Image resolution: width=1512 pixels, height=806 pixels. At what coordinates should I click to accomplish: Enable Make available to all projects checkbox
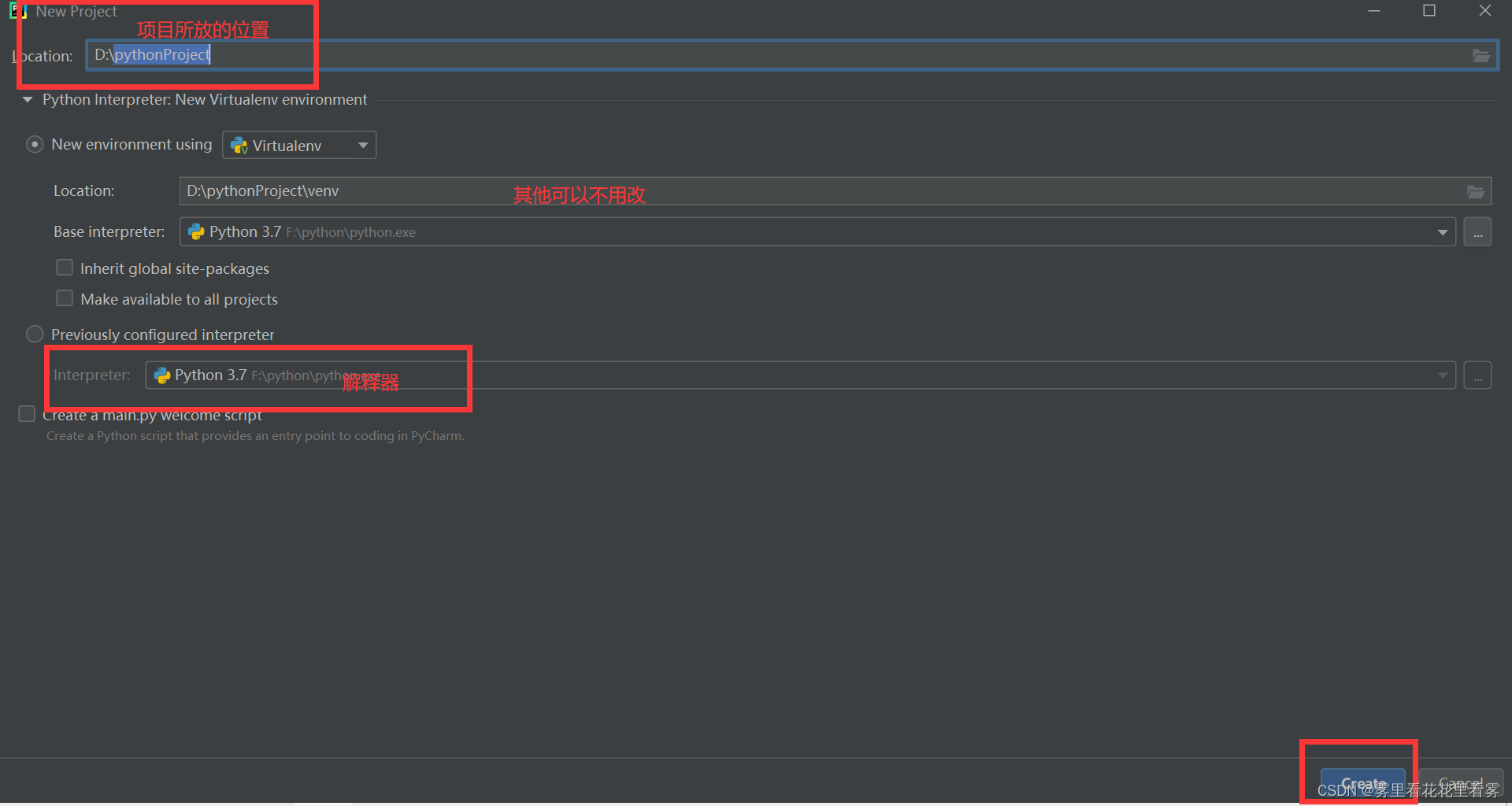tap(65, 299)
